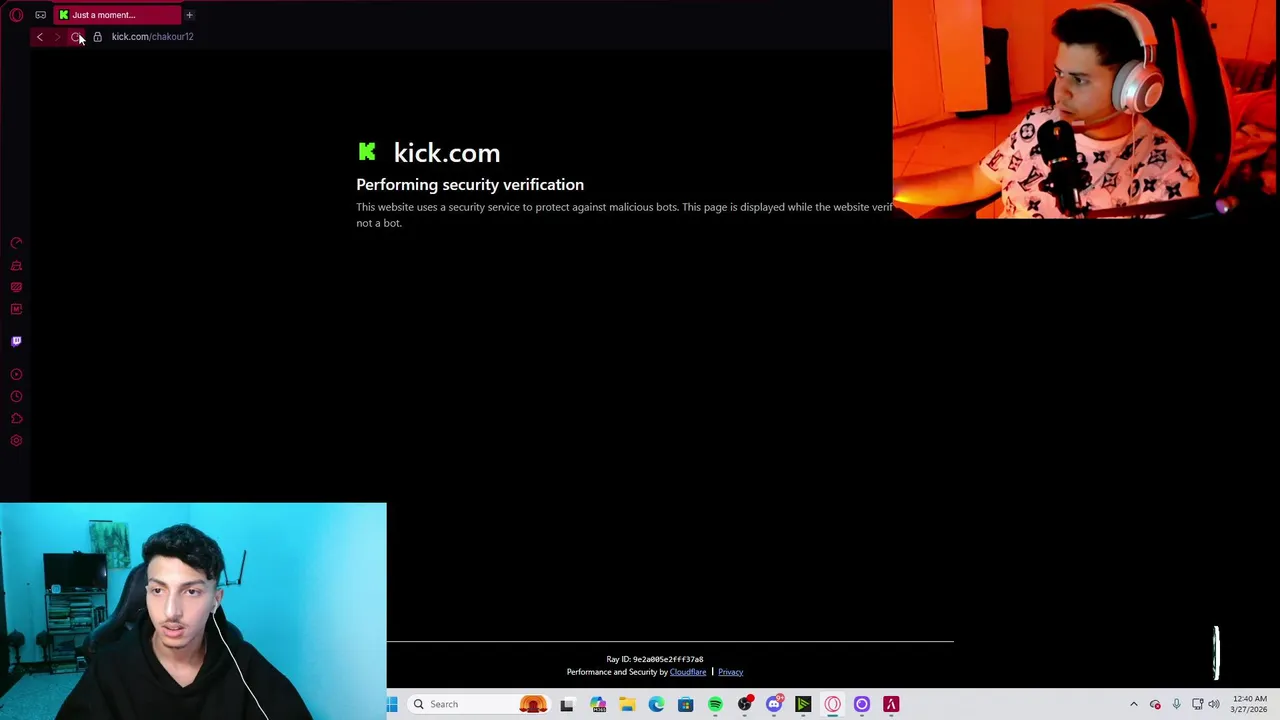Viewport: 1280px width, 720px height.
Task: Open GX Control speedometer sidebar icon
Action: coord(16,243)
